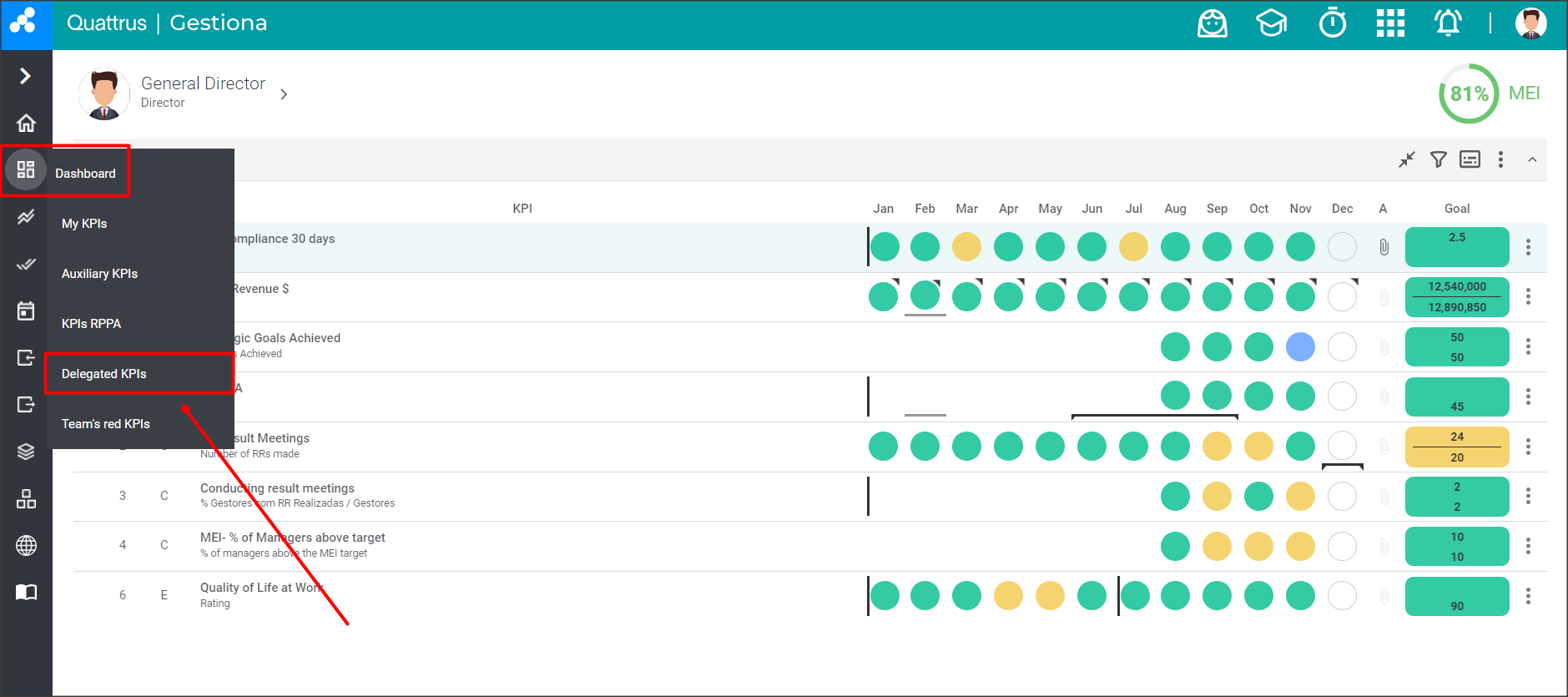Select Delegated KPIs menu item

click(104, 374)
